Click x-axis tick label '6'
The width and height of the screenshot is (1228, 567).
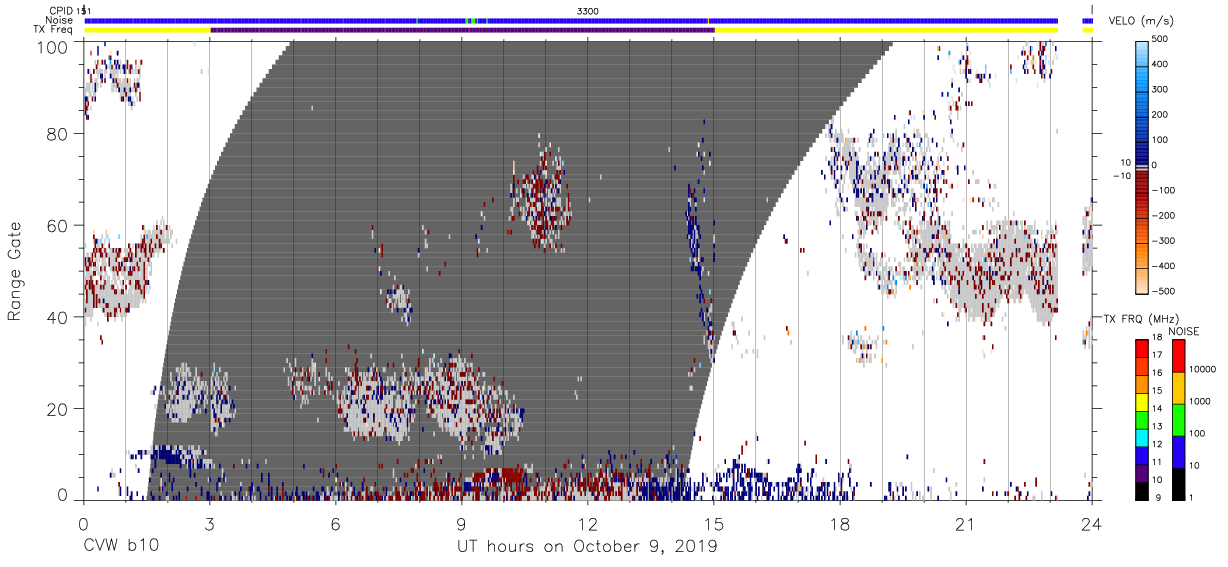[x=335, y=524]
